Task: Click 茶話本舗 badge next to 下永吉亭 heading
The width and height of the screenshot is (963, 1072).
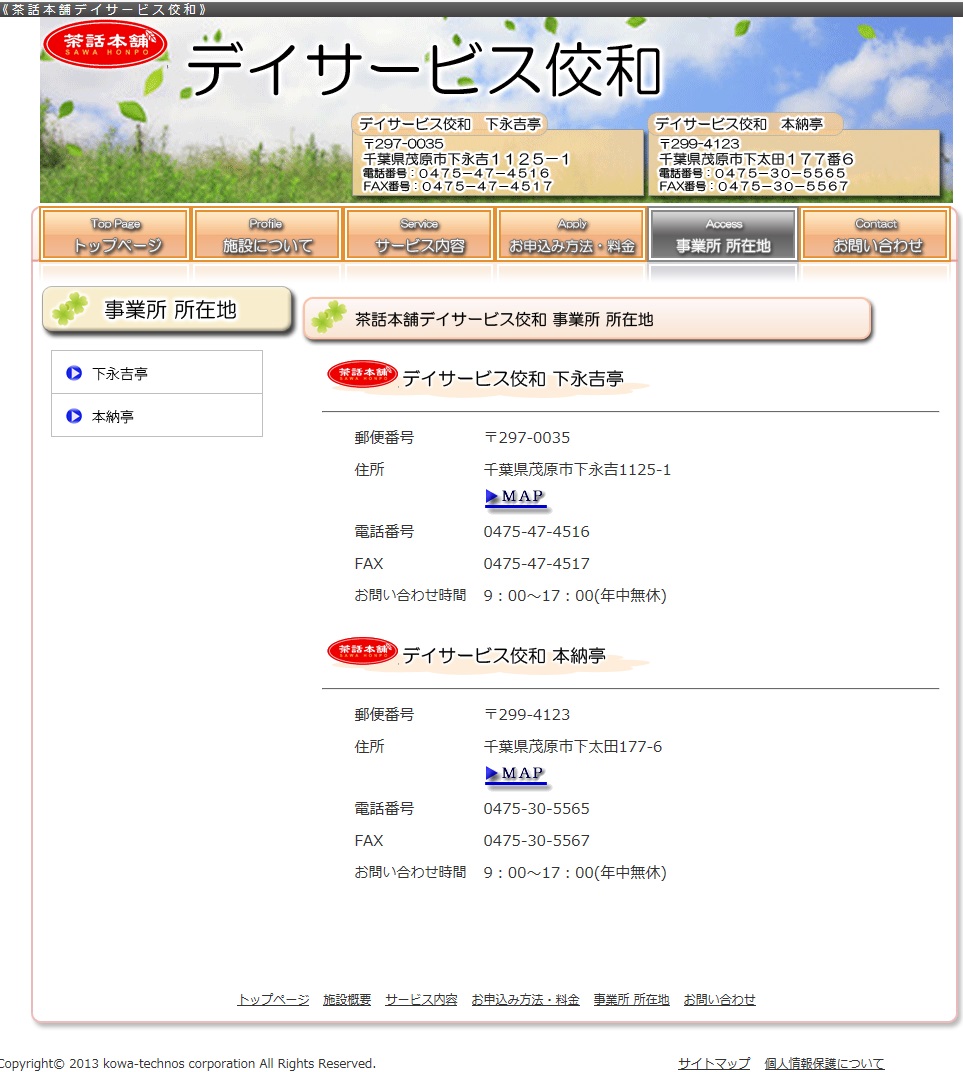Action: pyautogui.click(x=362, y=374)
